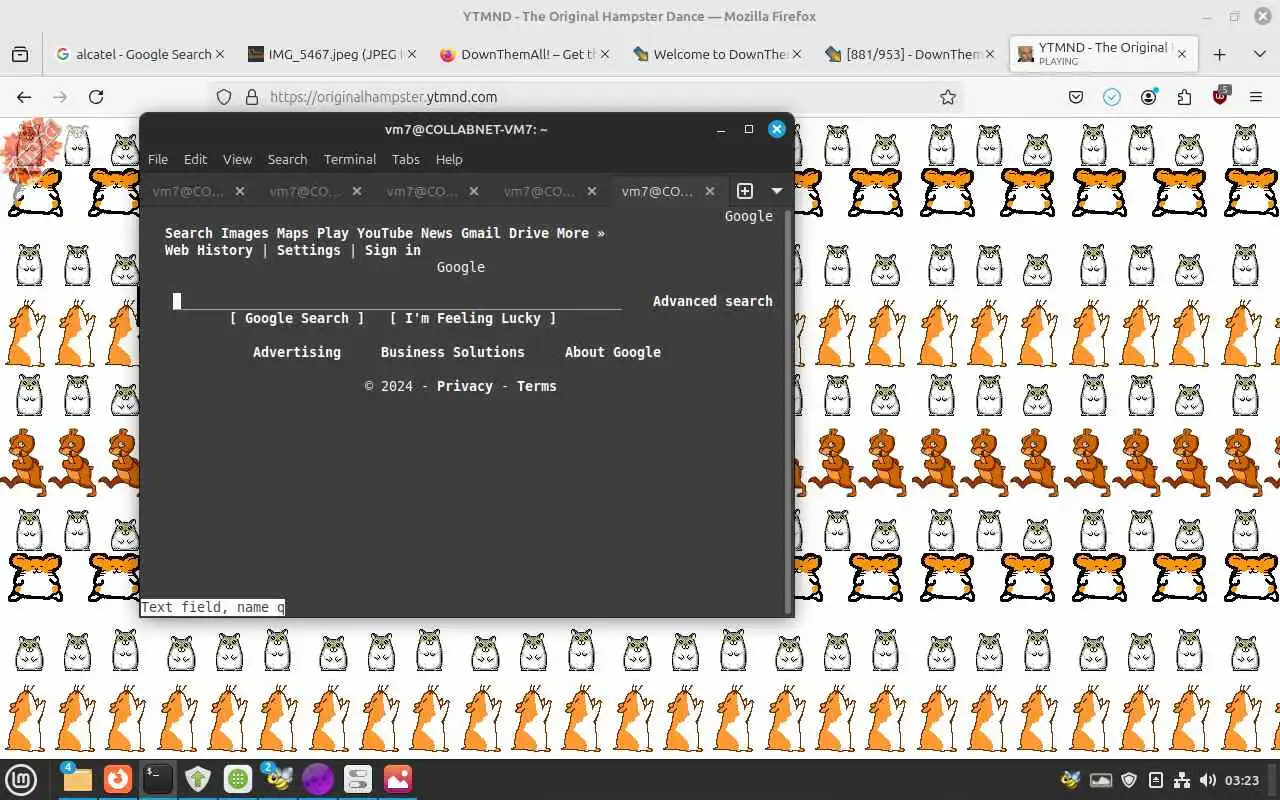The image size is (1280, 800).
Task: Add a new terminal tab
Action: pos(745,190)
